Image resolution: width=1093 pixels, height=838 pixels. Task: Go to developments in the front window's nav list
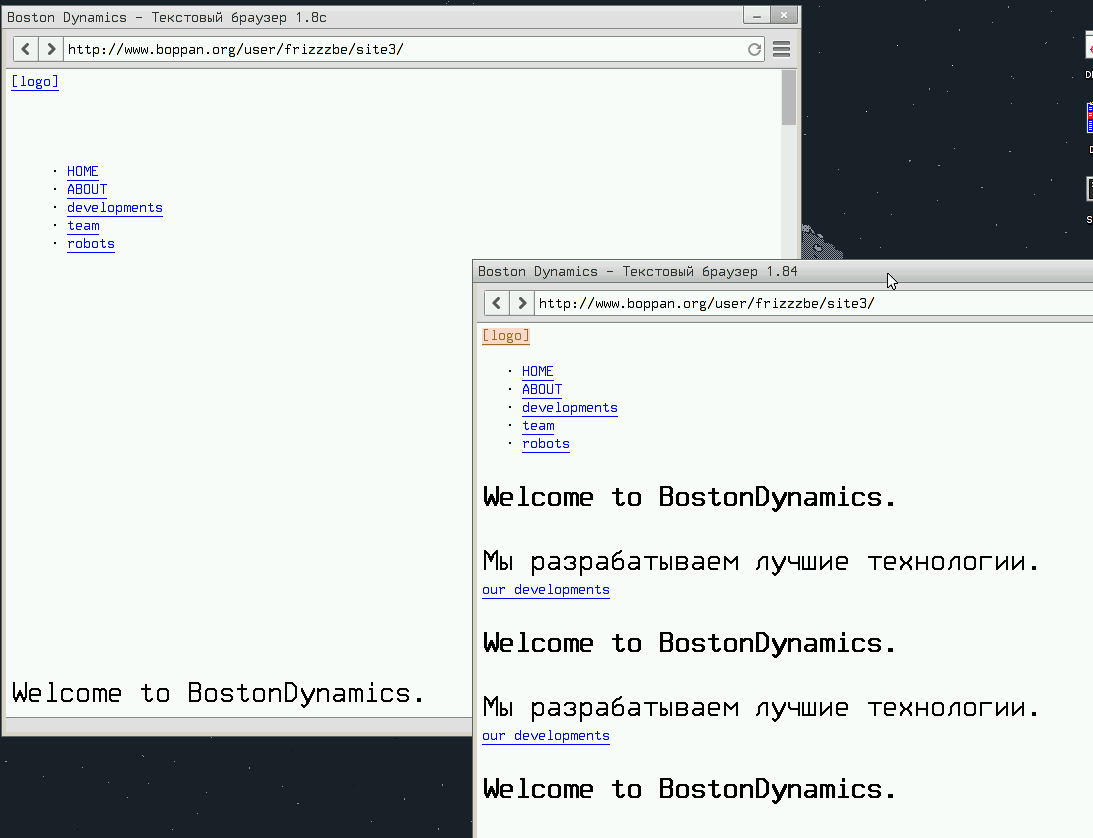pos(569,407)
